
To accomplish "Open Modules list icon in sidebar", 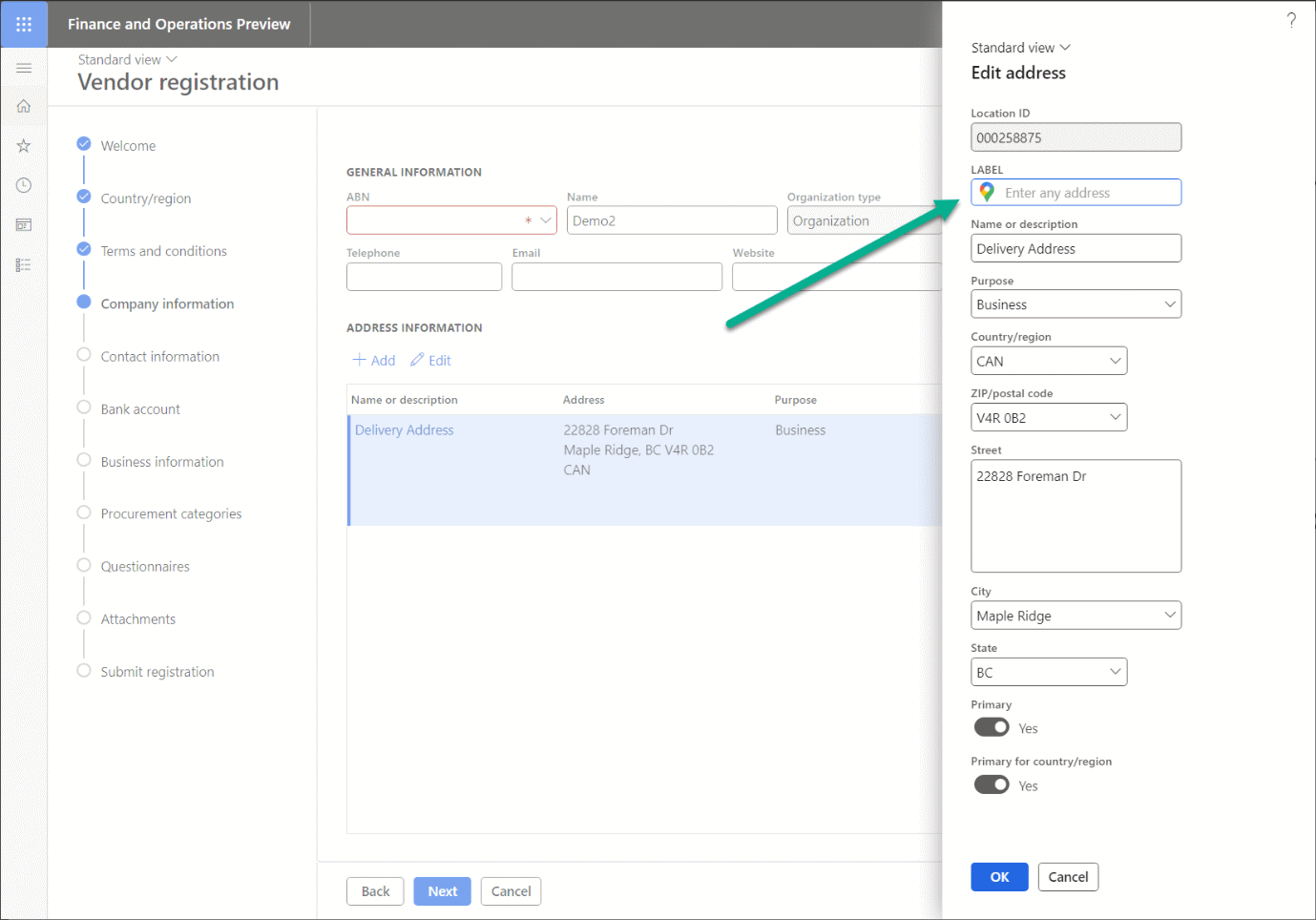I will click(24, 264).
